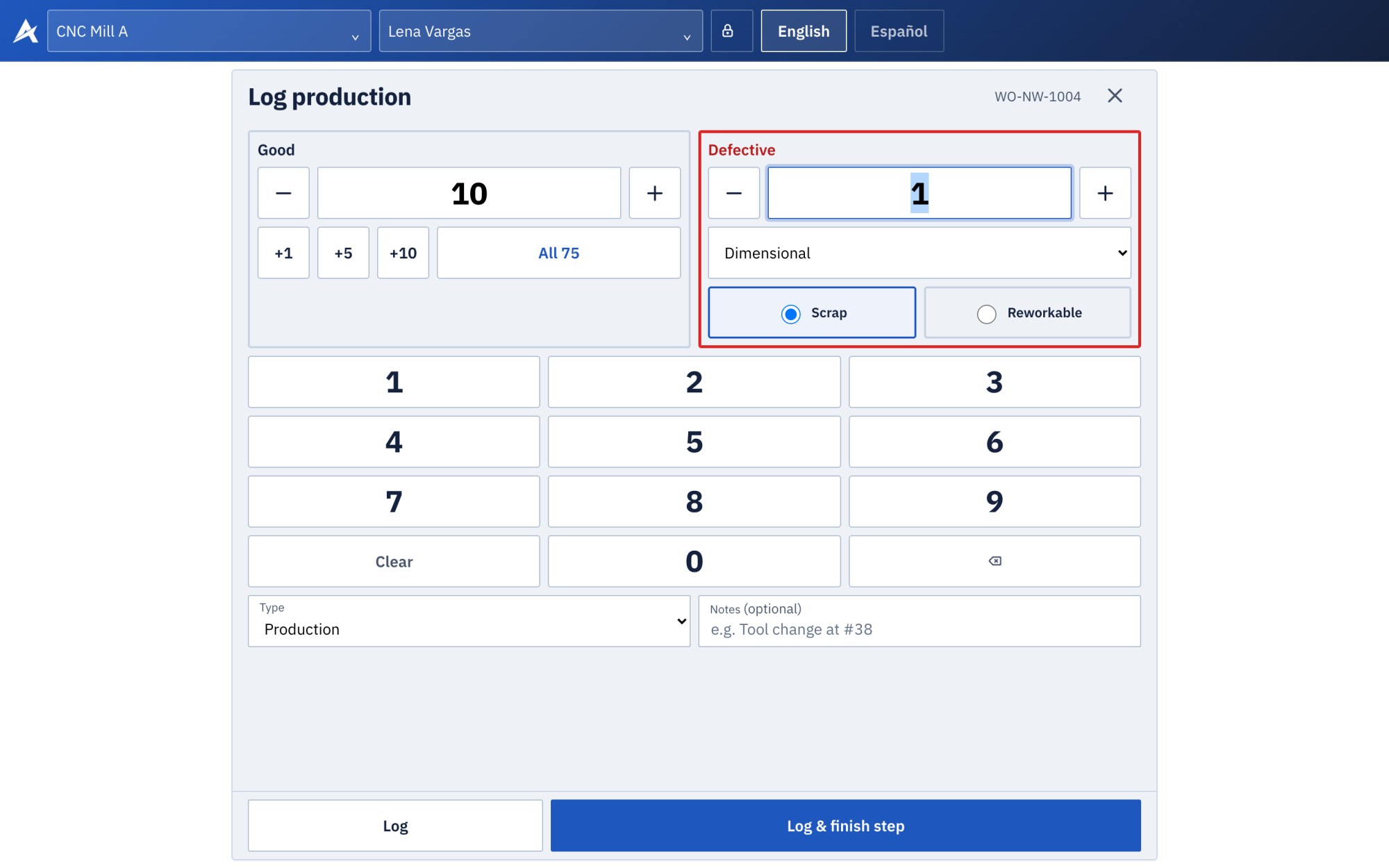
Task: Close the Log production dialog
Action: (1115, 96)
